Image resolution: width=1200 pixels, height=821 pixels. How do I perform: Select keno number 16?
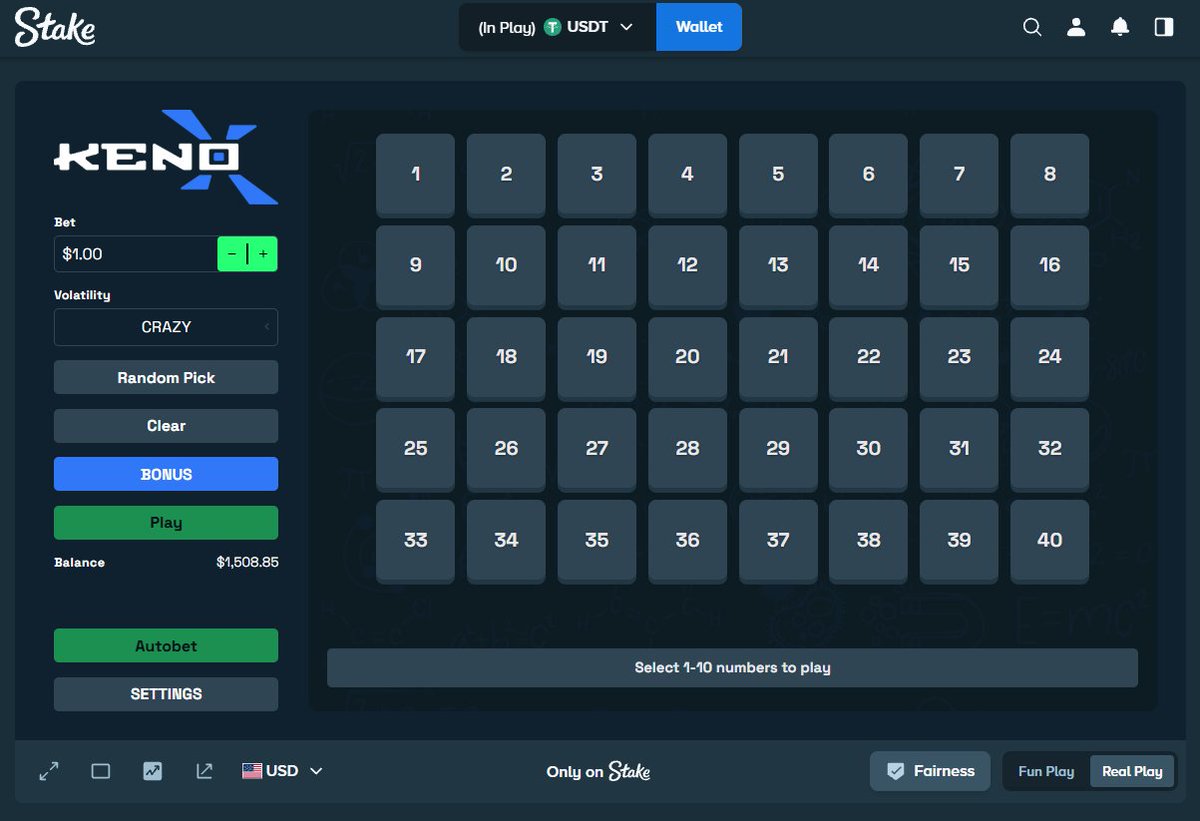point(1050,266)
